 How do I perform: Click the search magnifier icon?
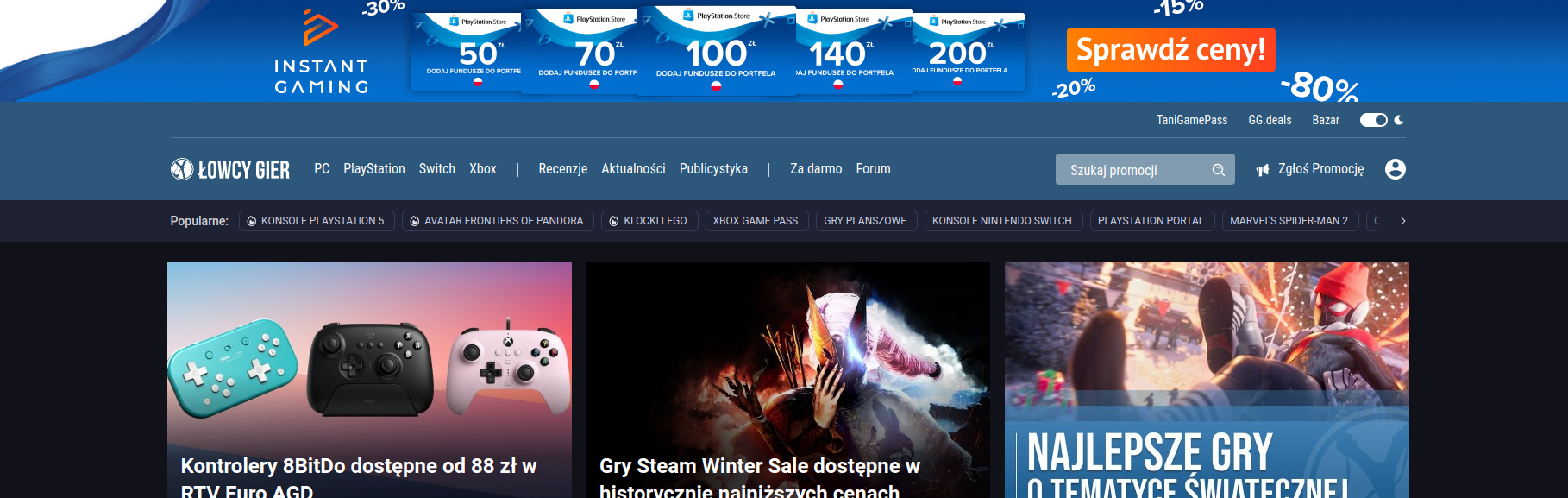(x=1218, y=170)
